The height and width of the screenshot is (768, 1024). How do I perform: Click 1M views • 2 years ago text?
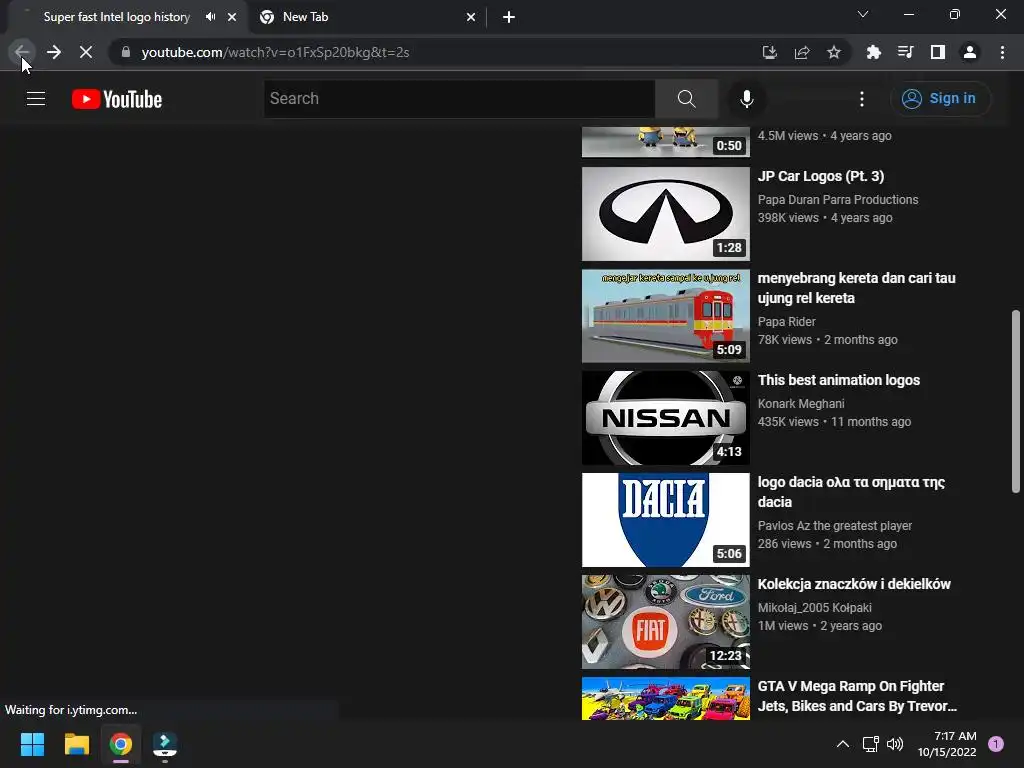[x=820, y=626]
